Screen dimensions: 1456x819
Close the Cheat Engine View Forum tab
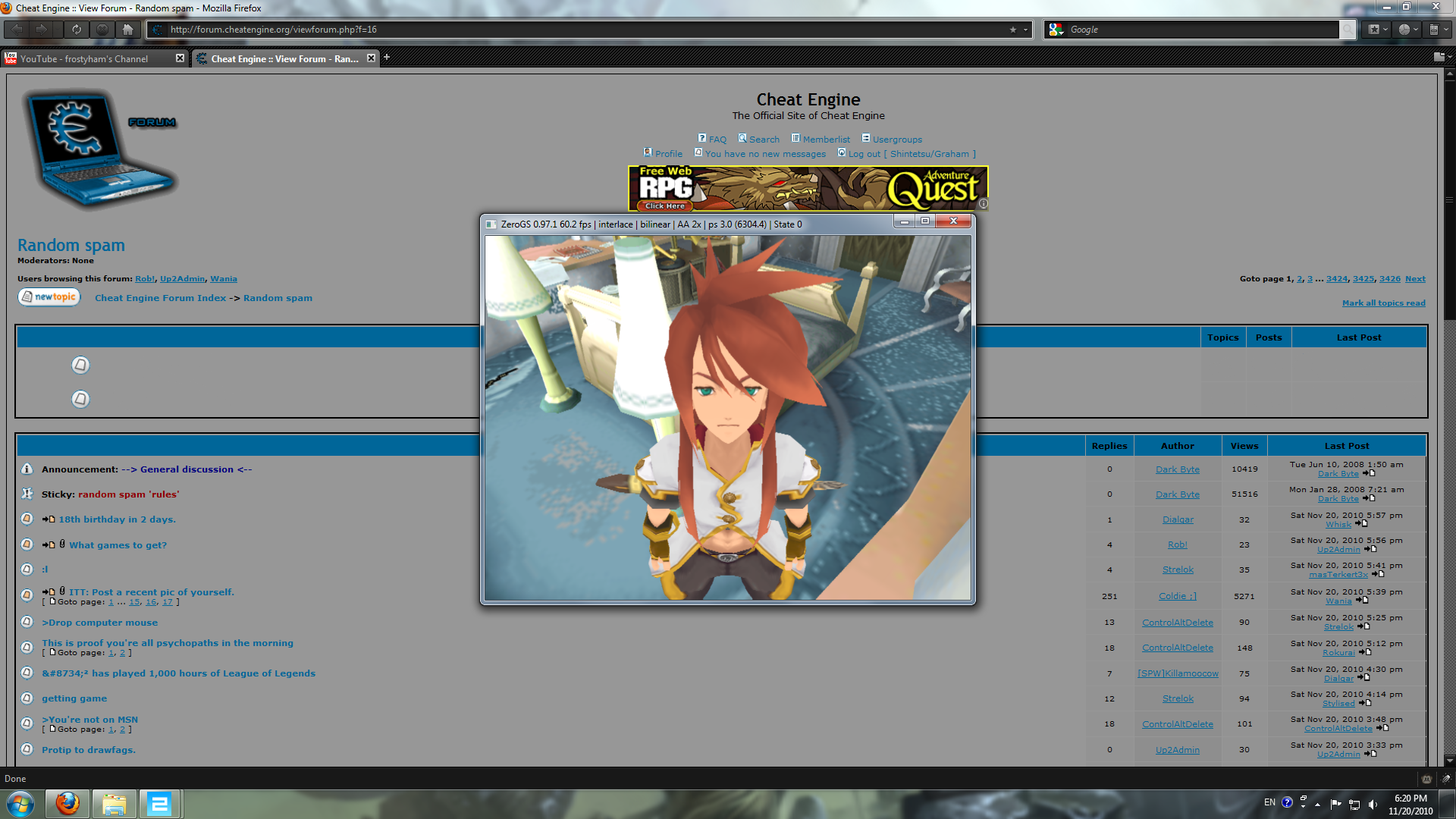point(371,58)
